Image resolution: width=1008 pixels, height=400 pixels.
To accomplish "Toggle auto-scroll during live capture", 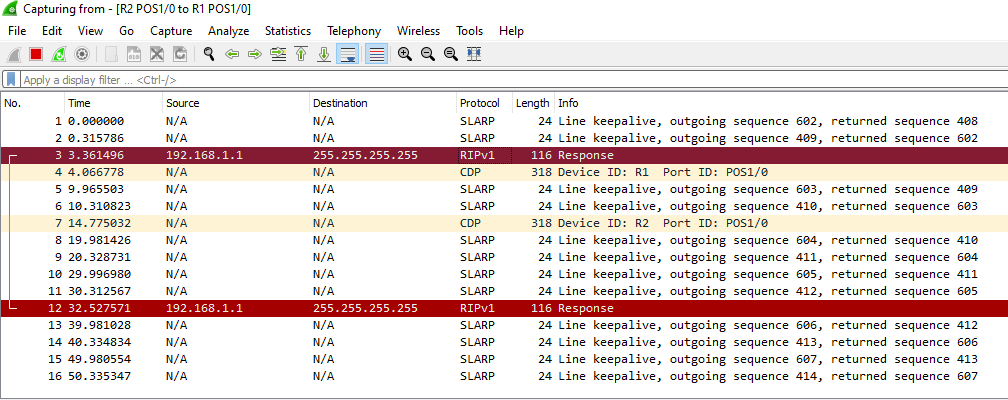I will (x=347, y=55).
